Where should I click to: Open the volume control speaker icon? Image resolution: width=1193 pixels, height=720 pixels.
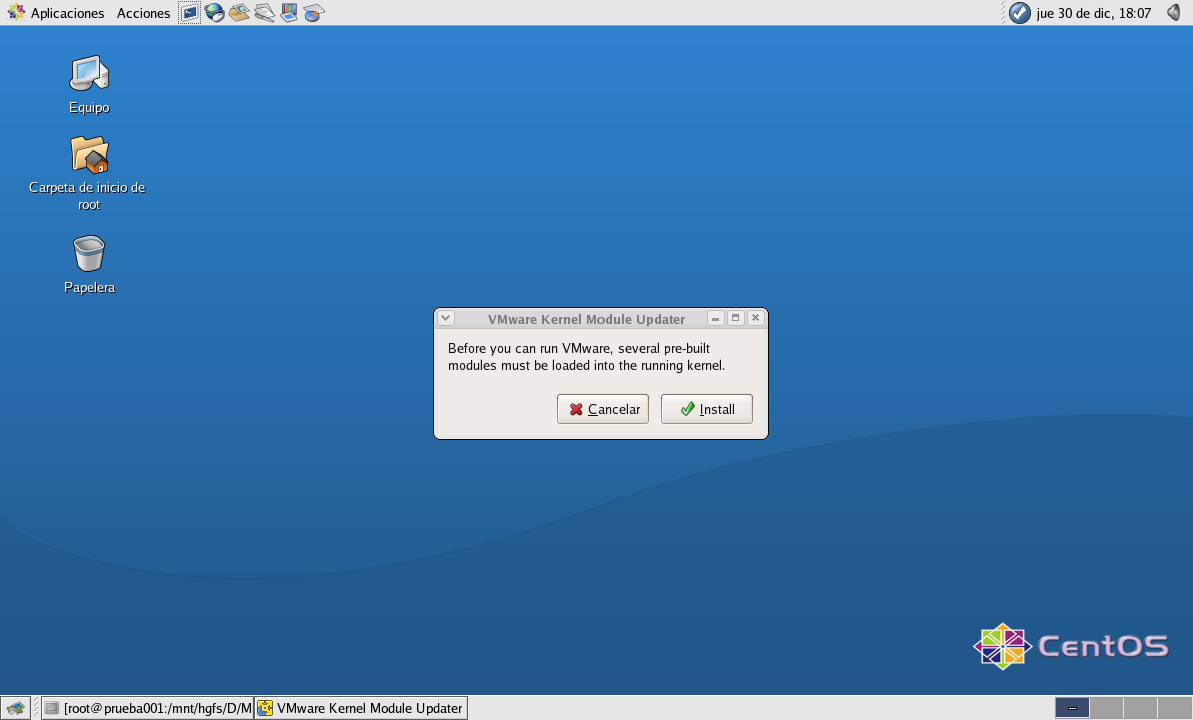point(1174,13)
